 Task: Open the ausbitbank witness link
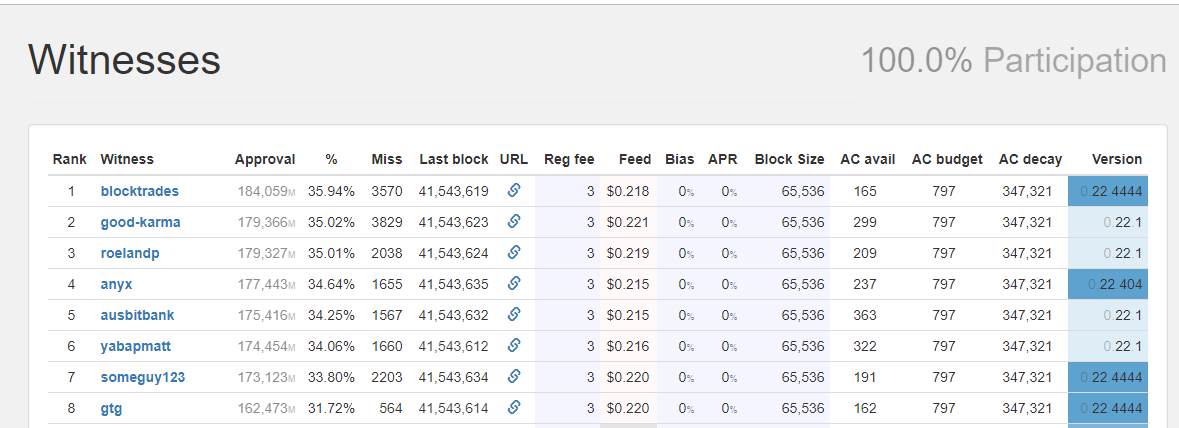(138, 315)
